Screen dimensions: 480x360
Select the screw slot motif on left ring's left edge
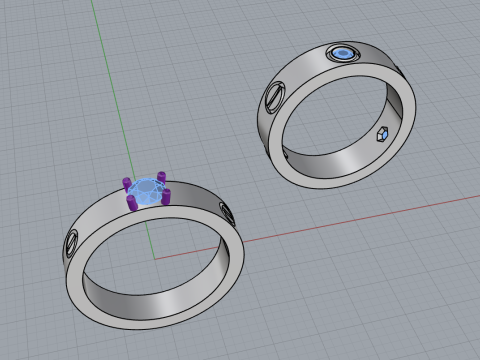click(x=71, y=244)
